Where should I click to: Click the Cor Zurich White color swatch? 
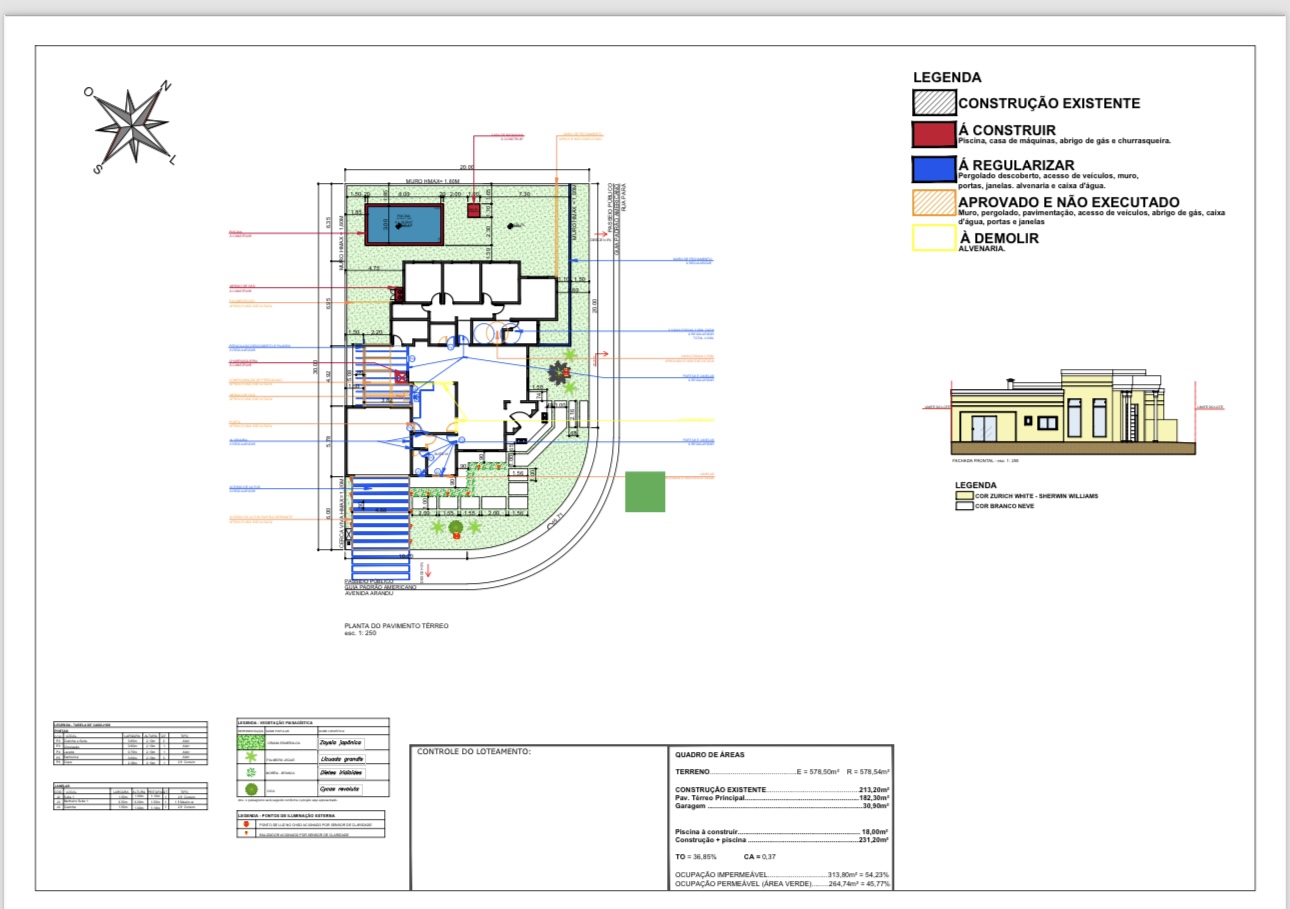point(964,495)
